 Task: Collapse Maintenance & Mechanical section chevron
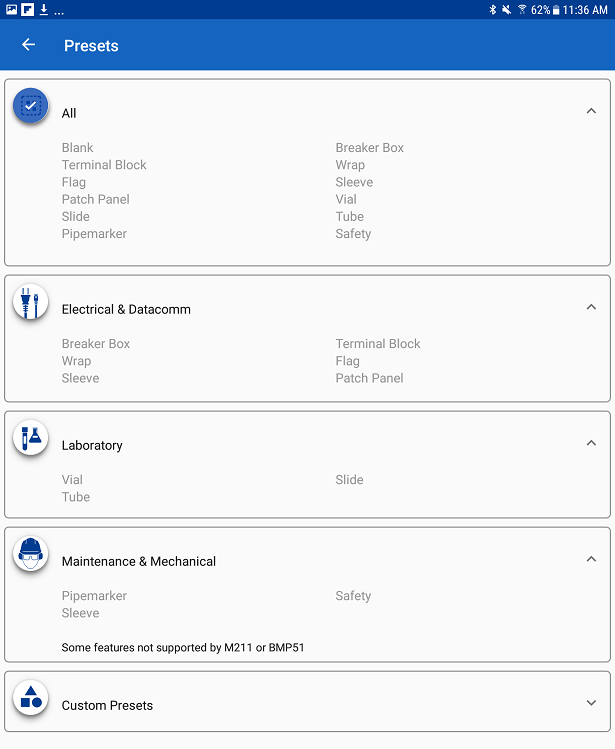pos(591,560)
